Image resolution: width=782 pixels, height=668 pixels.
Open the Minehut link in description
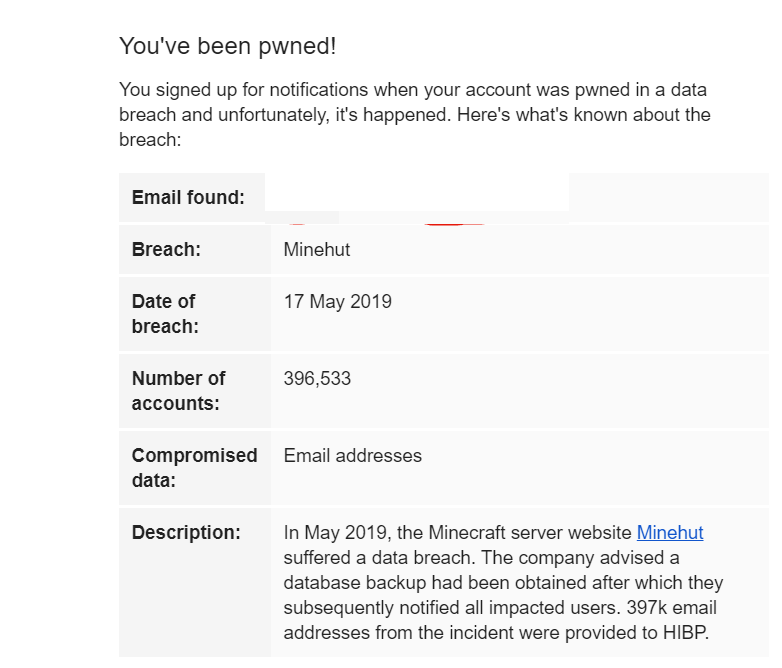(670, 533)
